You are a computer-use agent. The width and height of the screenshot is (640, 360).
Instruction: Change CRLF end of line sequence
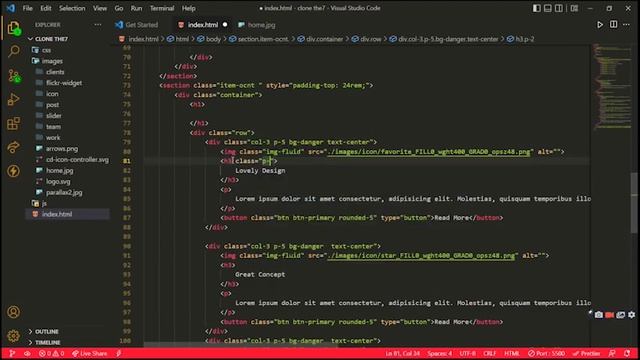point(489,353)
